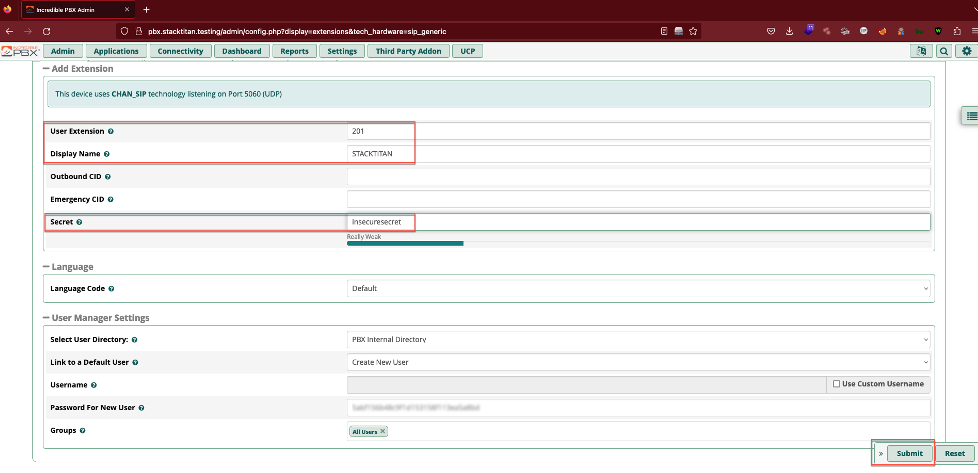Submit the new extension form
This screenshot has height=473, width=978.
pos(909,454)
